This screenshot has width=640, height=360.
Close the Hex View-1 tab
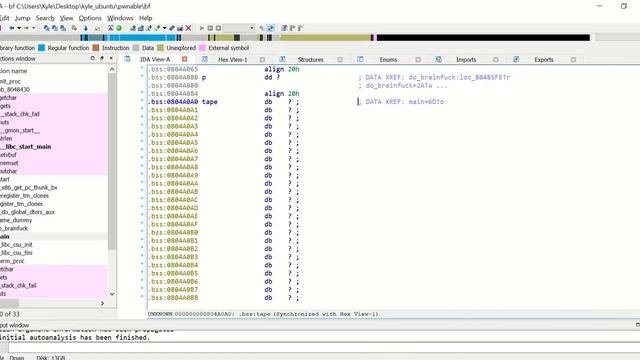[x=262, y=60]
